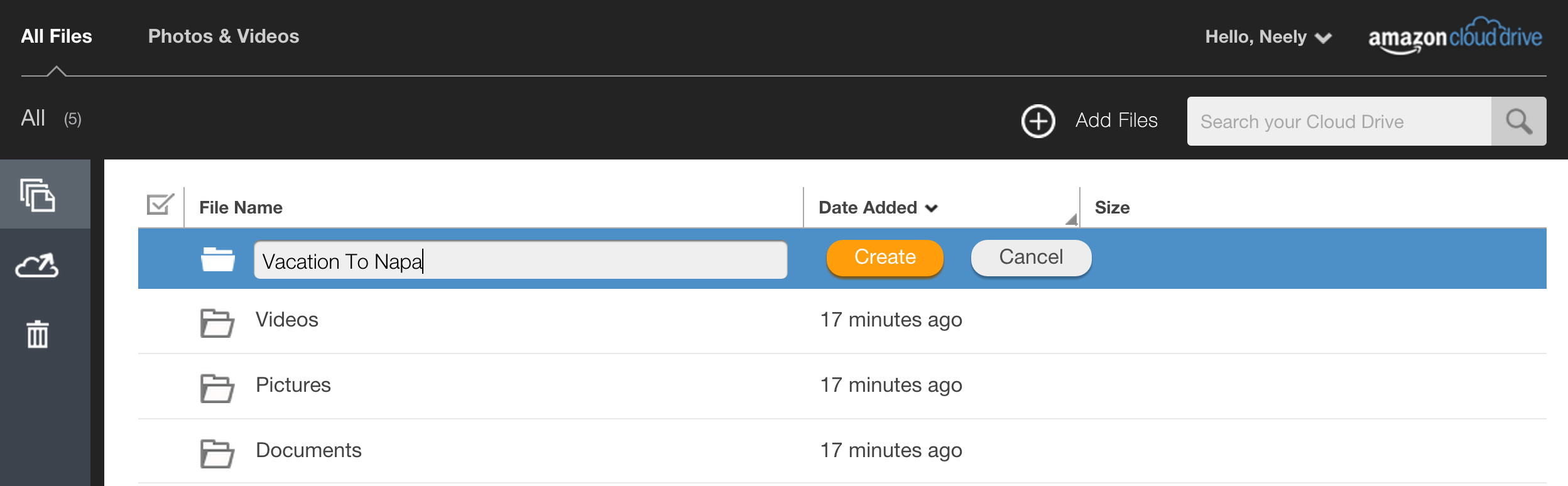Select the All Files tab

click(x=57, y=36)
